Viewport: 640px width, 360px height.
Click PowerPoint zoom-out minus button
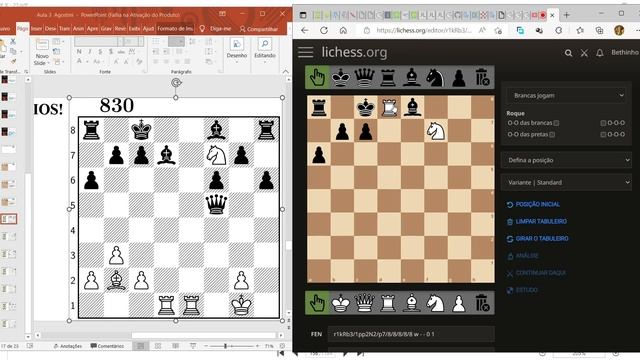click(206, 346)
